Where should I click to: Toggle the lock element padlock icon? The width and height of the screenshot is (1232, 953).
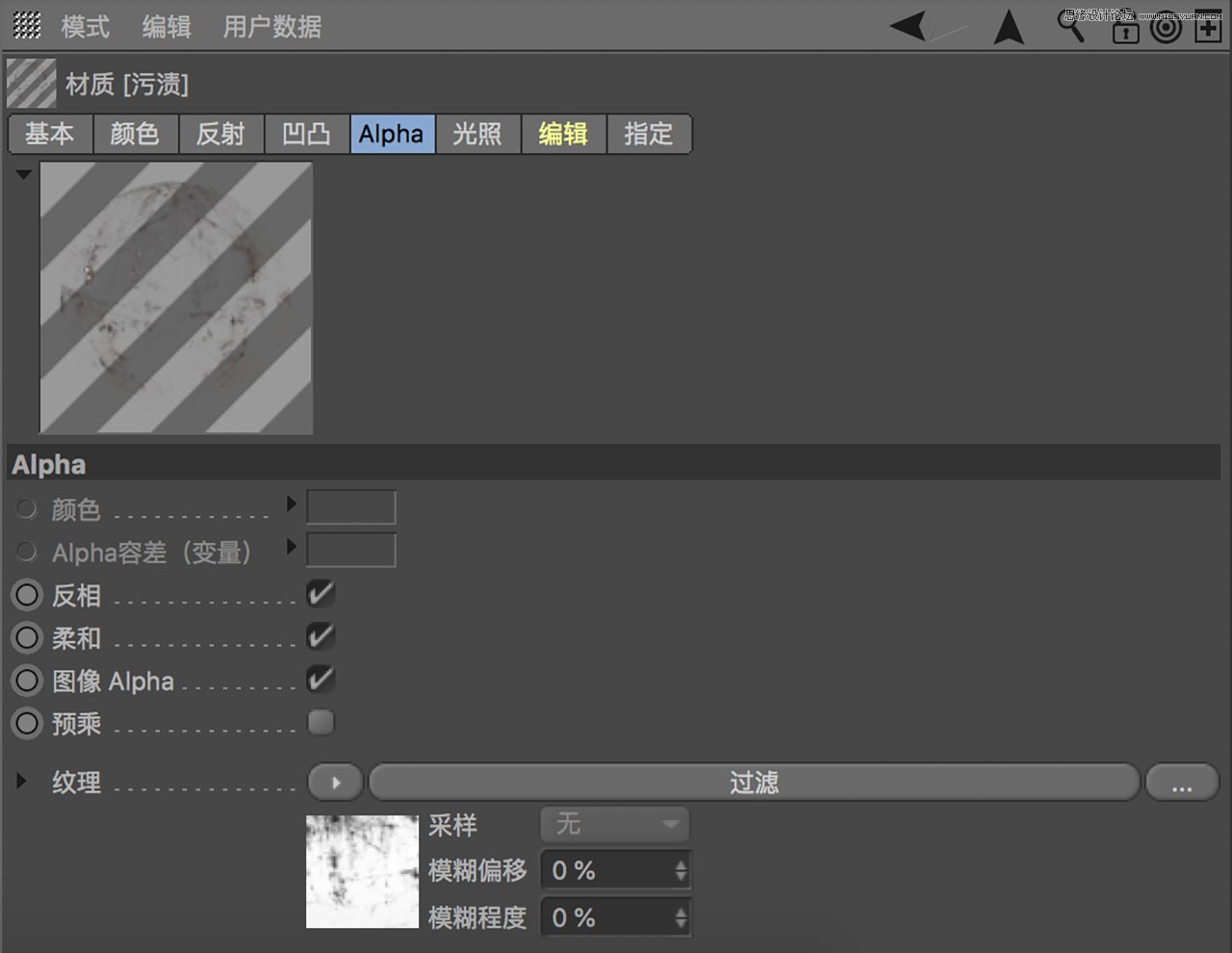pyautogui.click(x=1124, y=32)
